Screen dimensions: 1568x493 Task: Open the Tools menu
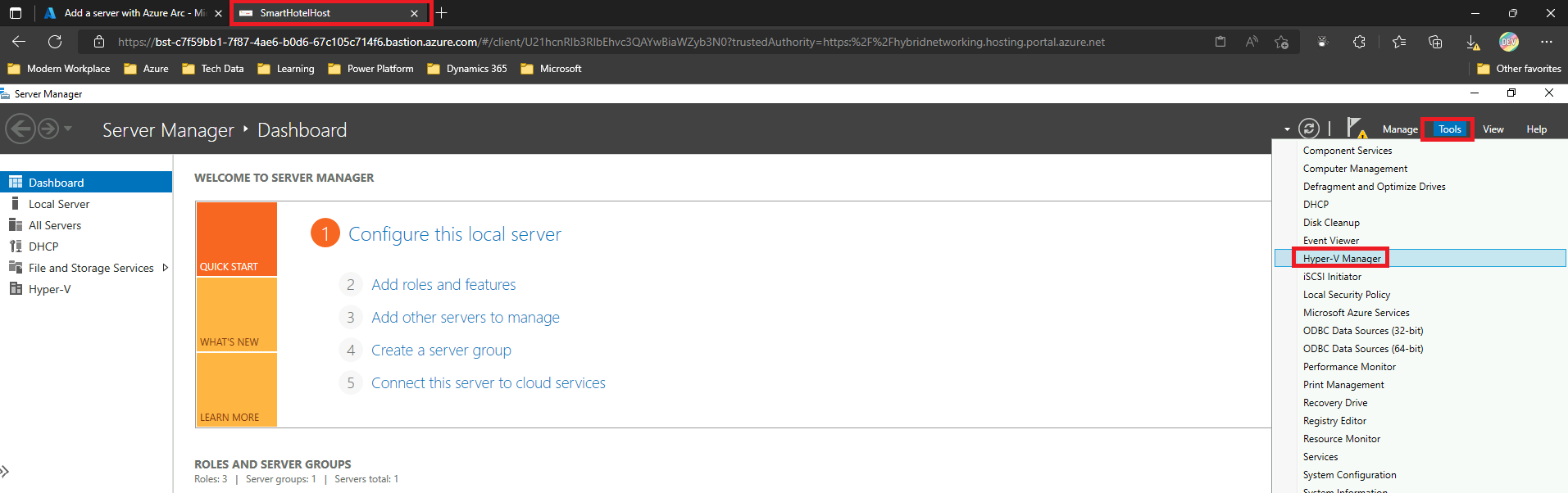(x=1449, y=129)
